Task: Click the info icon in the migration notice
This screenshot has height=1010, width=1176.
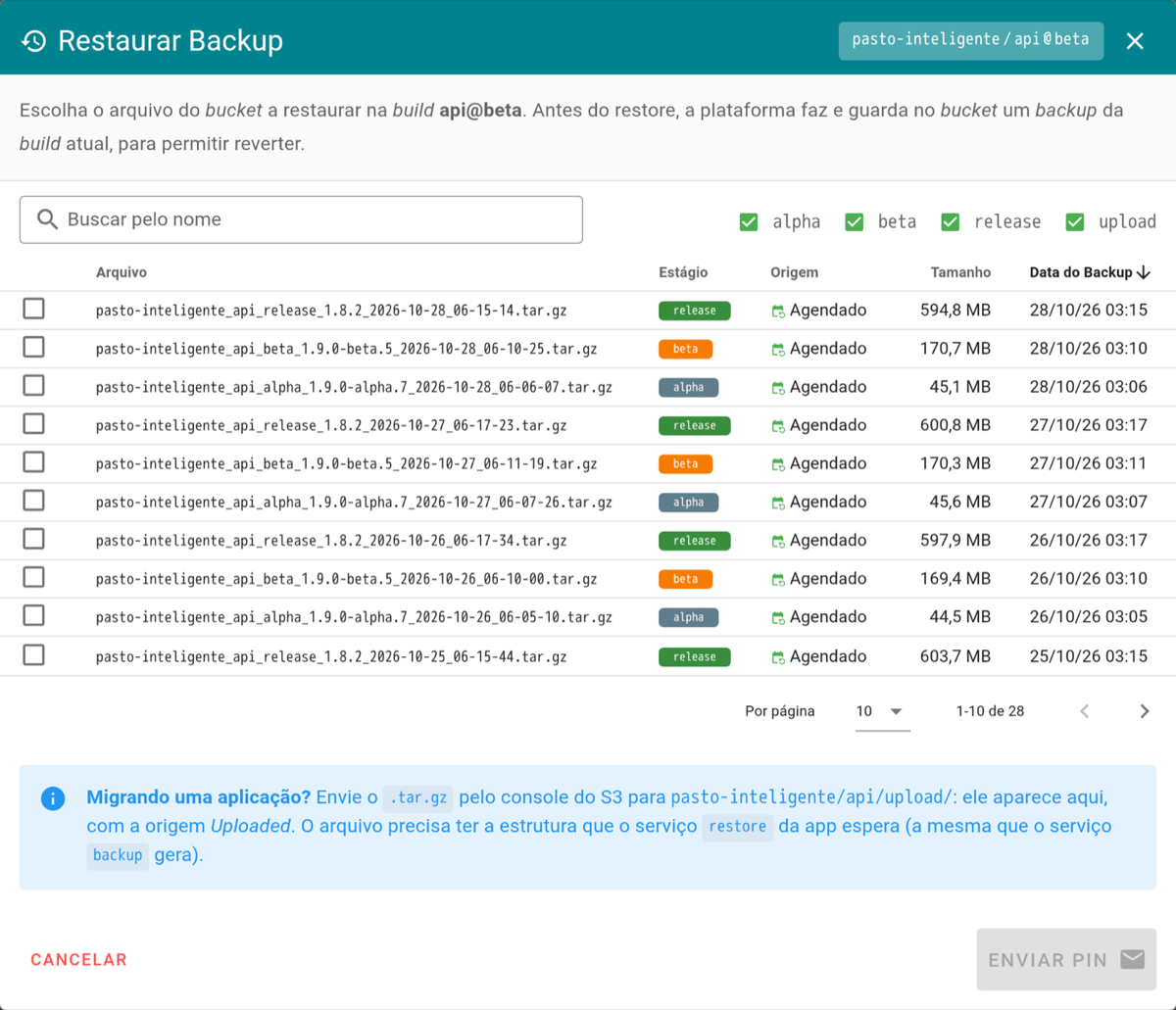Action: point(53,798)
